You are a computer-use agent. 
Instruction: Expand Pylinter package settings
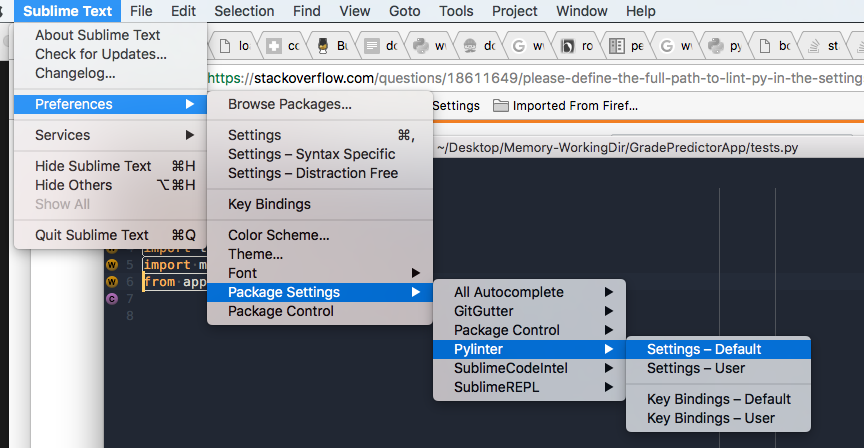click(529, 349)
